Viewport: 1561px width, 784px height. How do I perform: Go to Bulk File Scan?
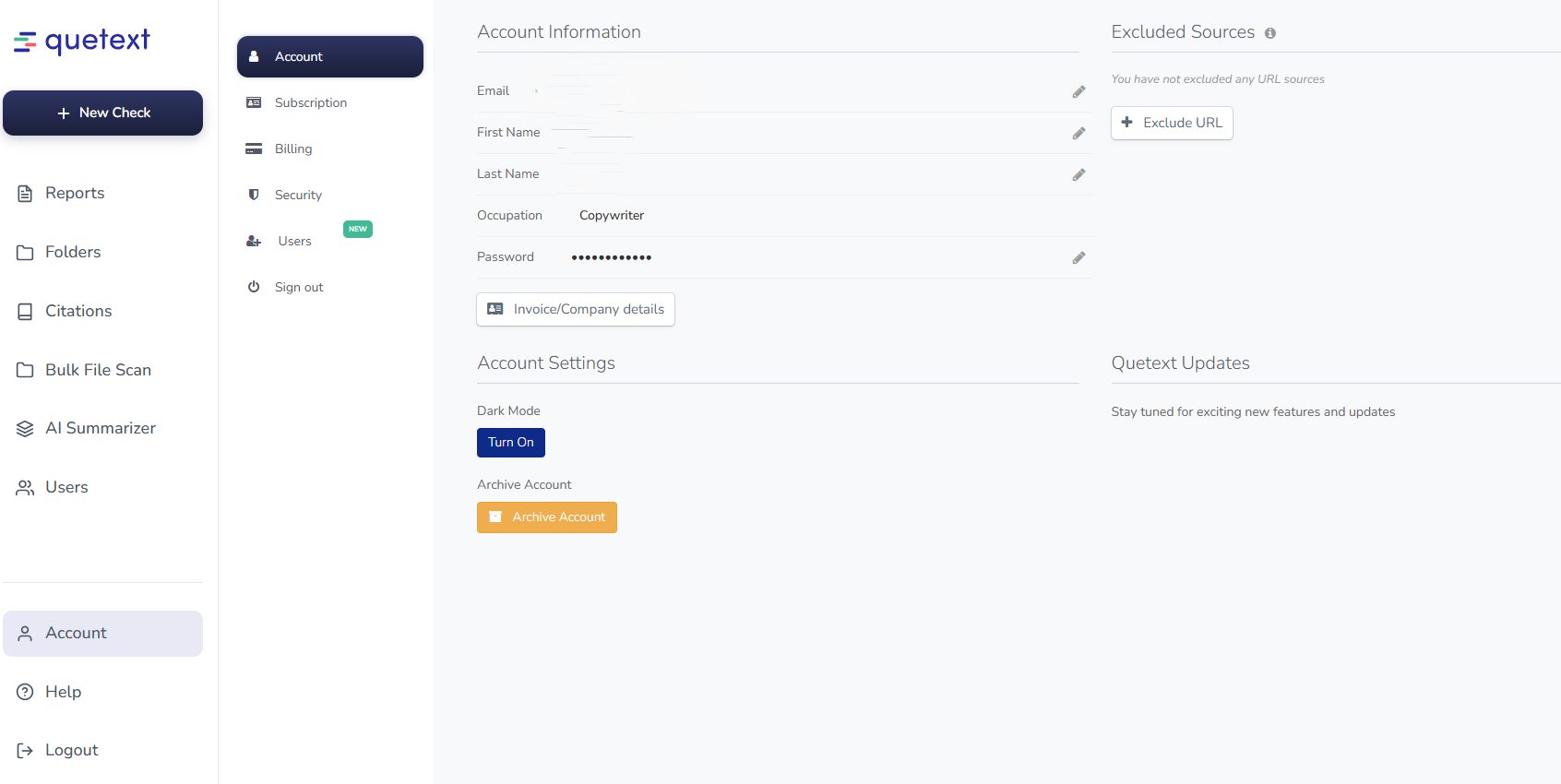(97, 371)
